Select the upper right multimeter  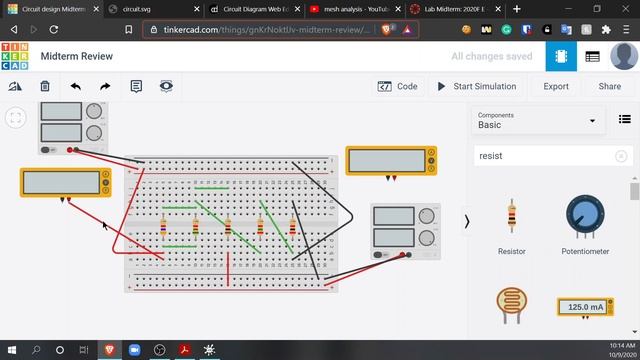click(391, 161)
